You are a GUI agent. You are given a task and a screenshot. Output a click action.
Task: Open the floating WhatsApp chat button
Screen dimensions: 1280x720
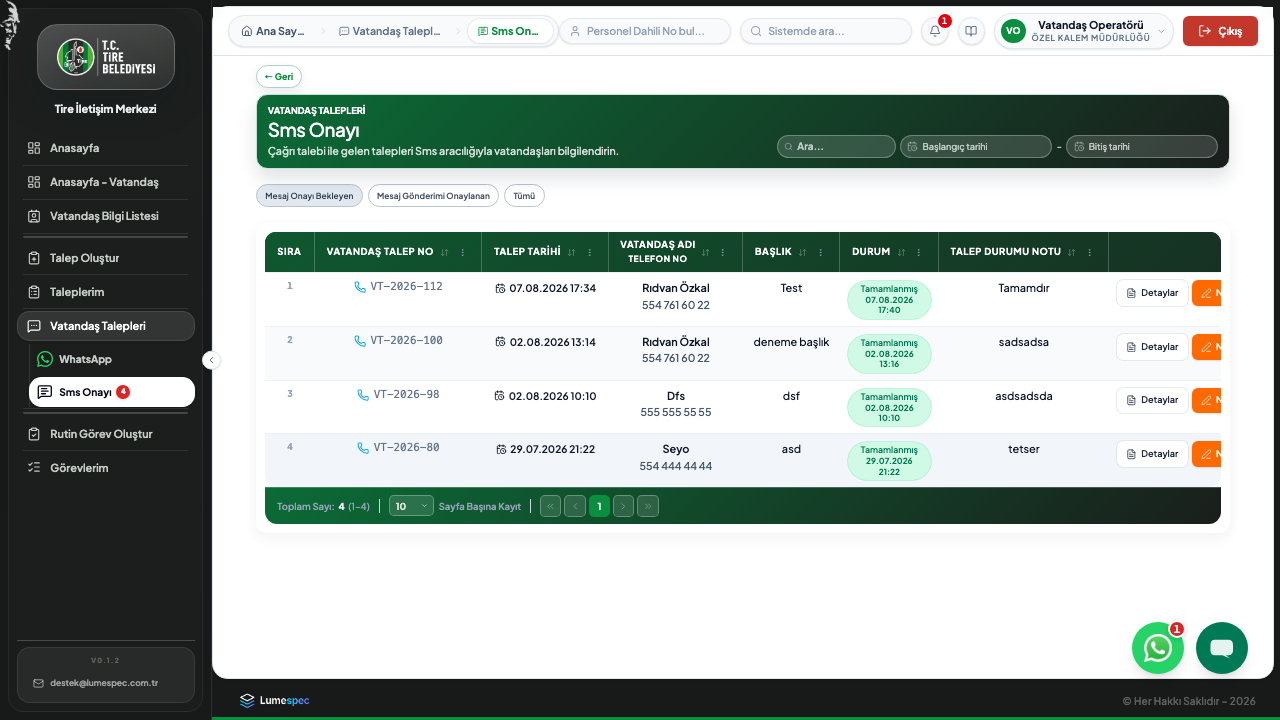(x=1158, y=648)
